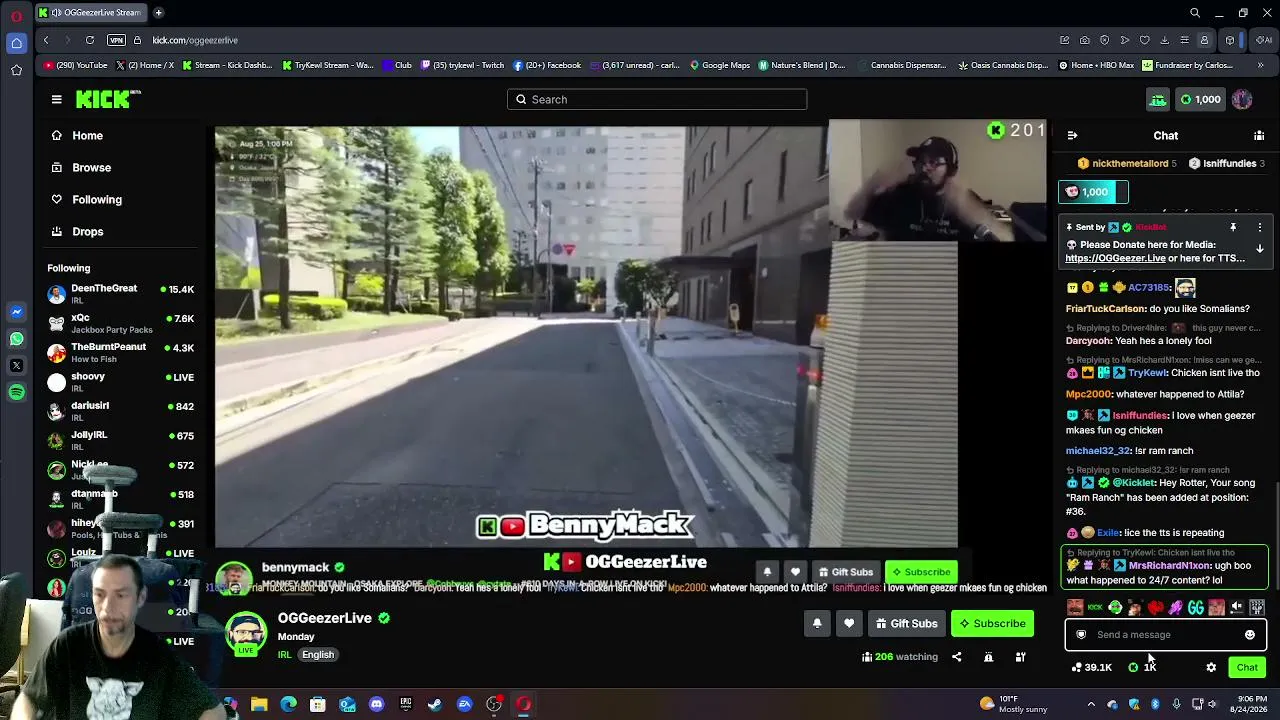Screen dimensions: 1280x720
Task: Toggle the VPN badge in address bar
Action: coord(116,40)
